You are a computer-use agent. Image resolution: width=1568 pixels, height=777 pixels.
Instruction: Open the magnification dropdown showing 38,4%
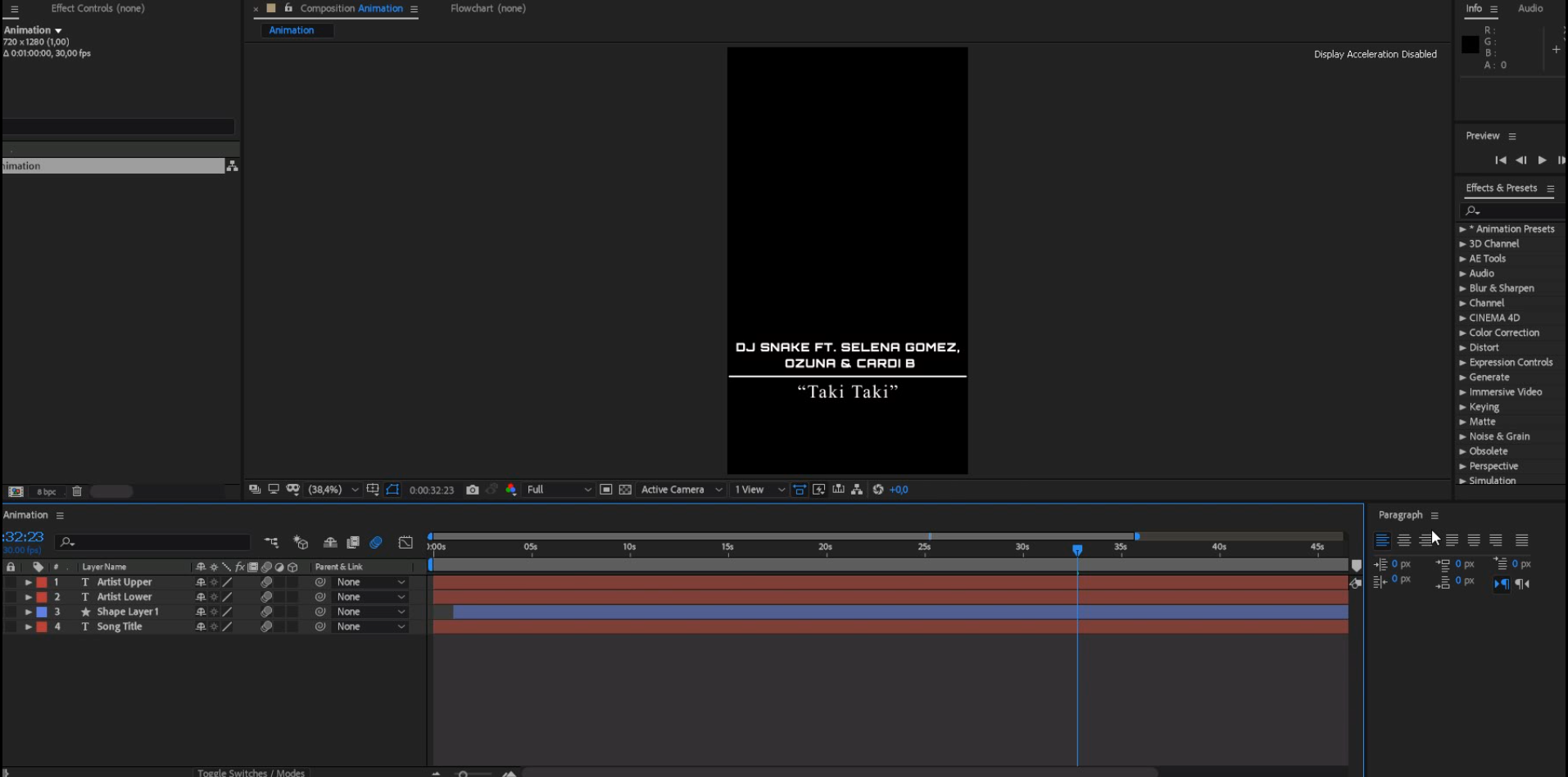(333, 490)
